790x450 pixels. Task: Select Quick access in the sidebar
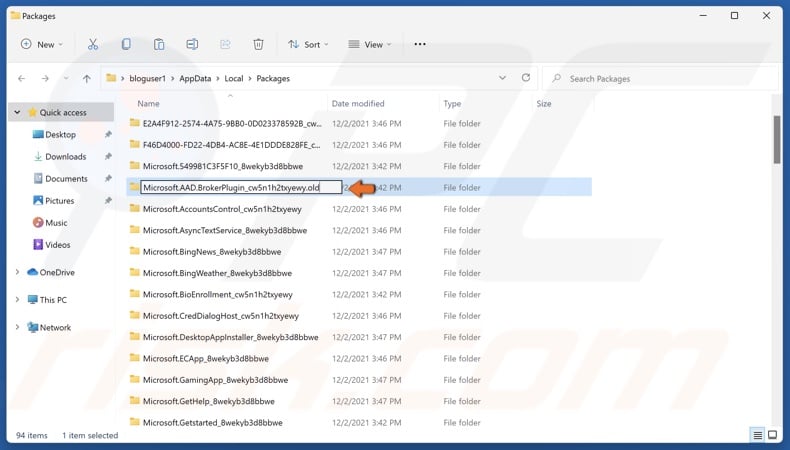pos(63,112)
